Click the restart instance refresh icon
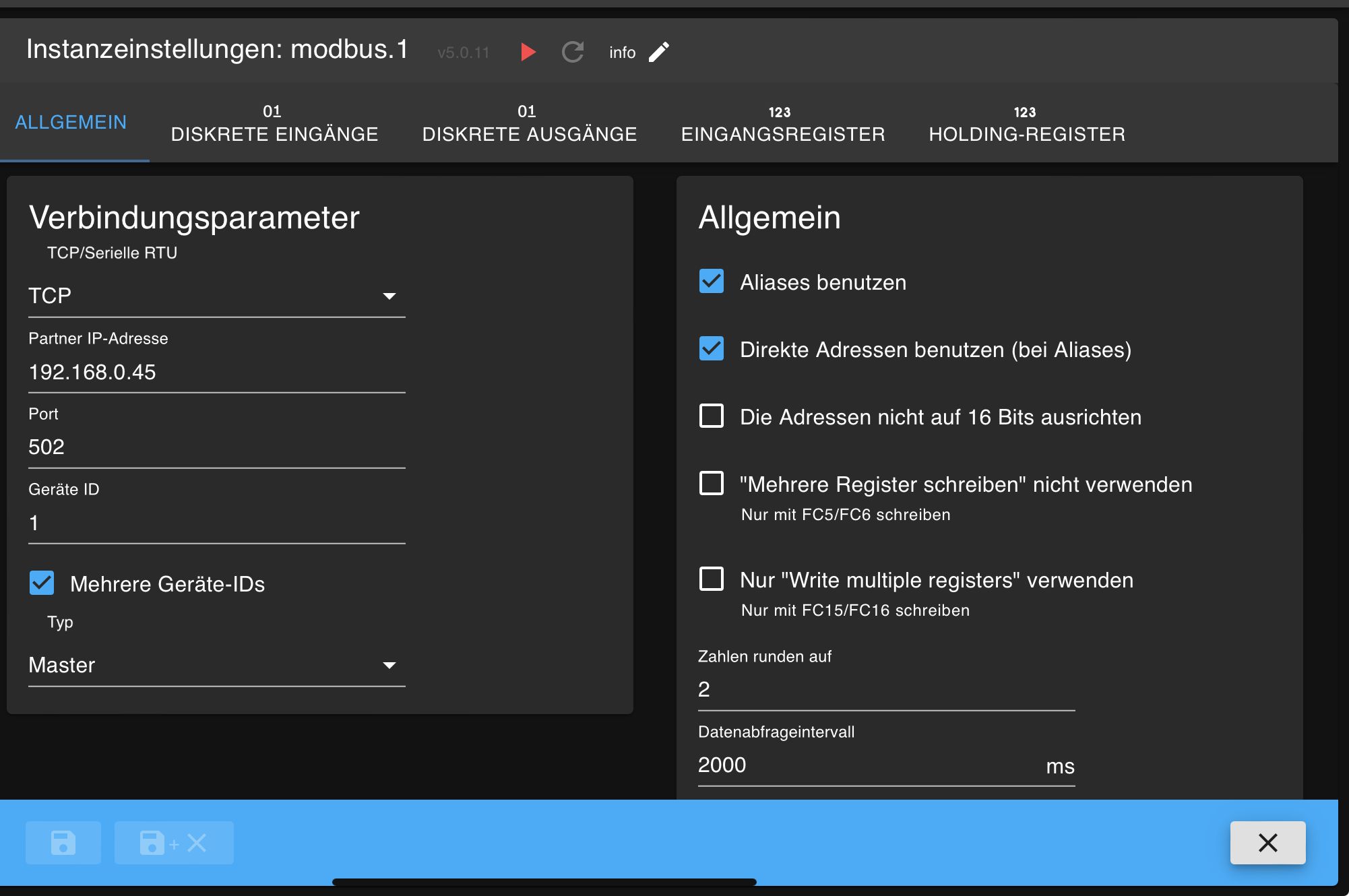 point(573,52)
